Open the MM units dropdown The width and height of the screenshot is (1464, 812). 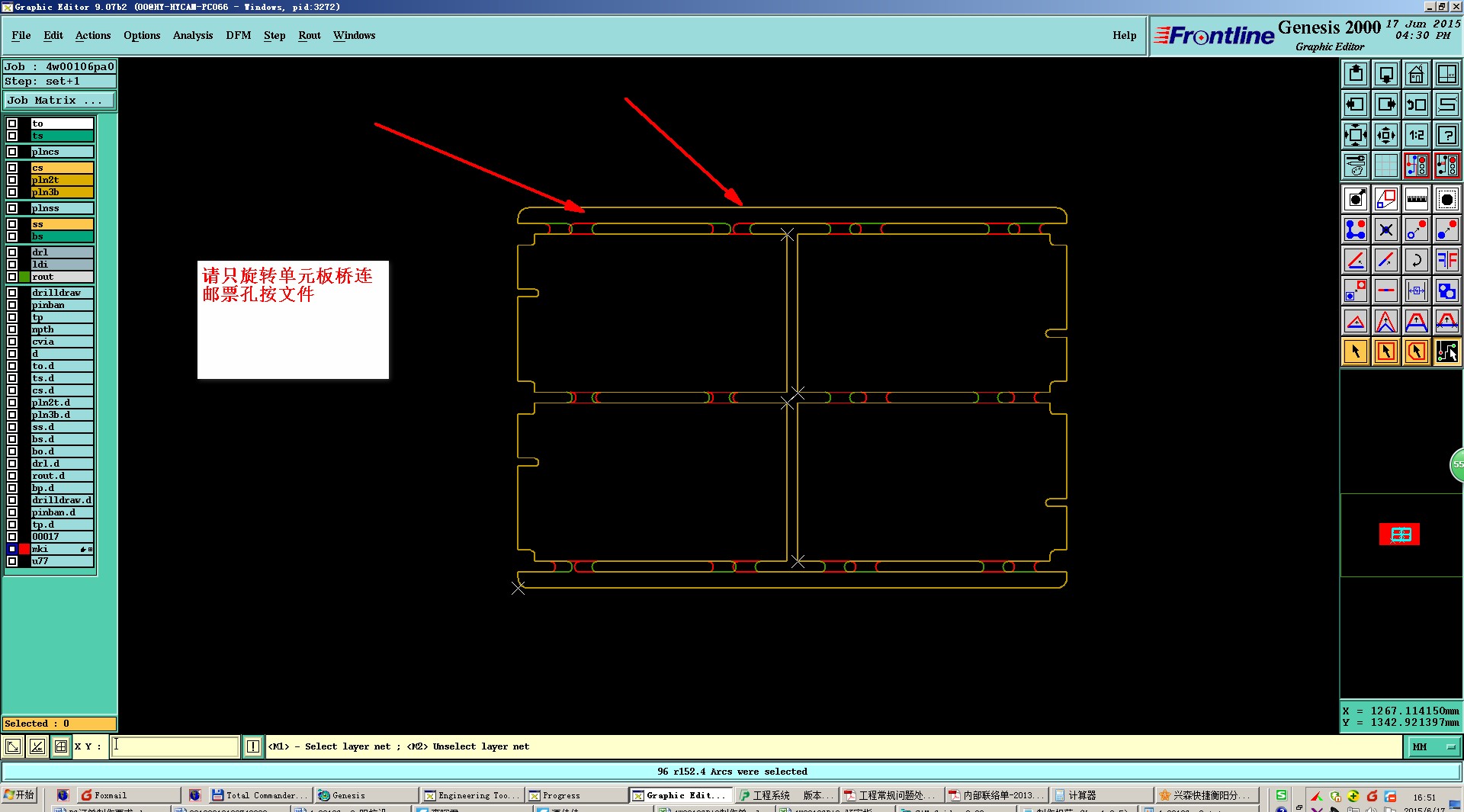coord(1433,746)
